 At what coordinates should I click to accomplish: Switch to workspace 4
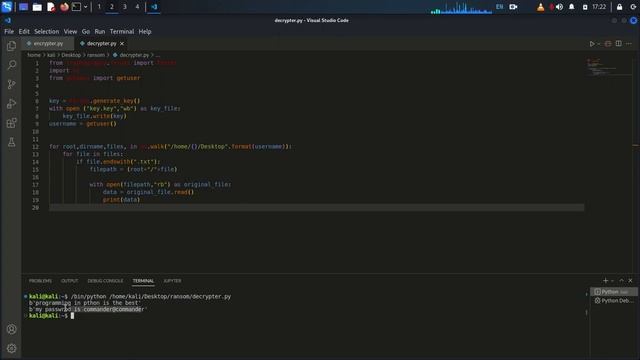click(137, 7)
